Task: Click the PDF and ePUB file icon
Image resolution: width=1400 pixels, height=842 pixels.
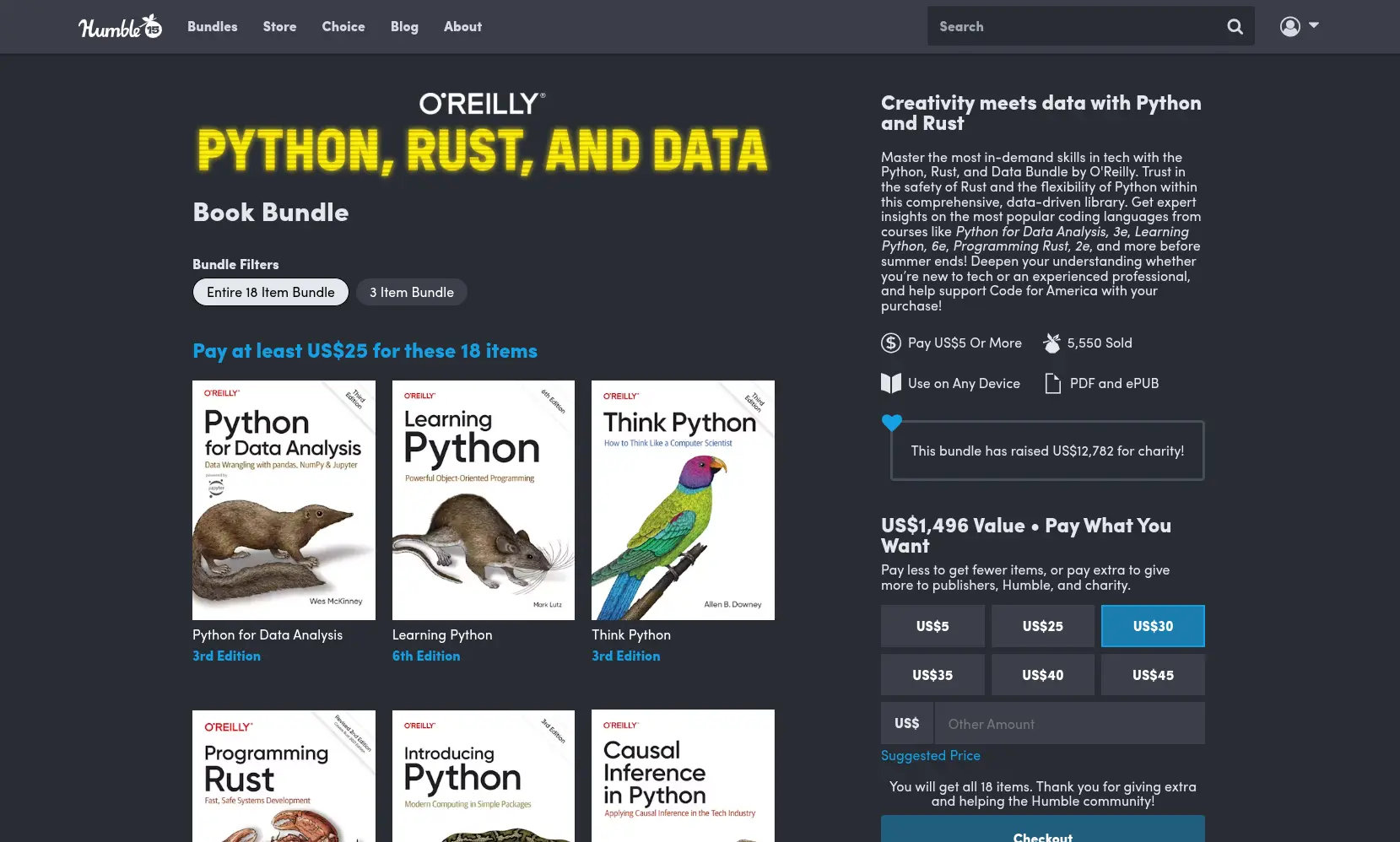Action: click(1053, 383)
